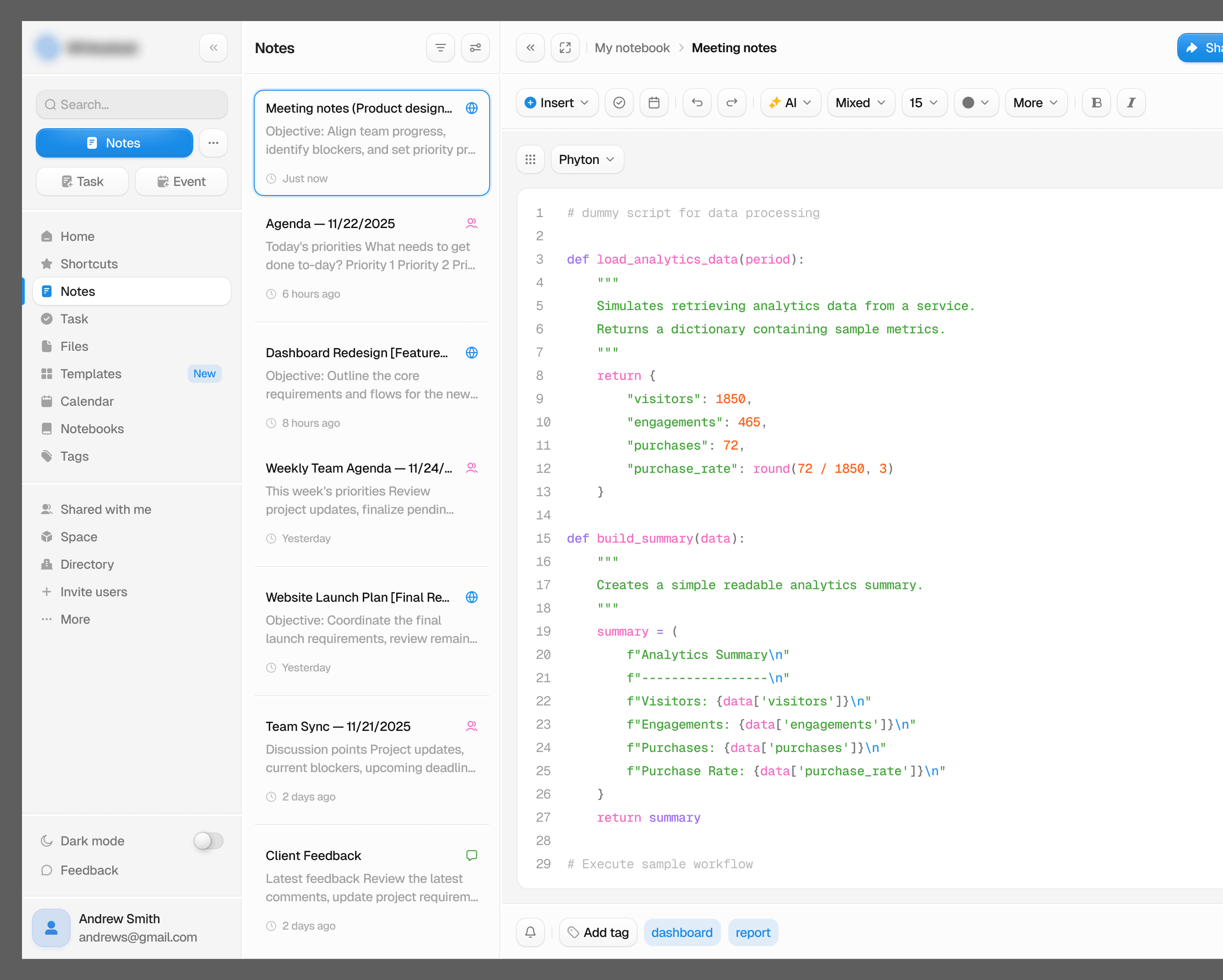The width and height of the screenshot is (1223, 980).
Task: Click the globe icon on Dashboard Redesign note
Action: pyautogui.click(x=471, y=353)
